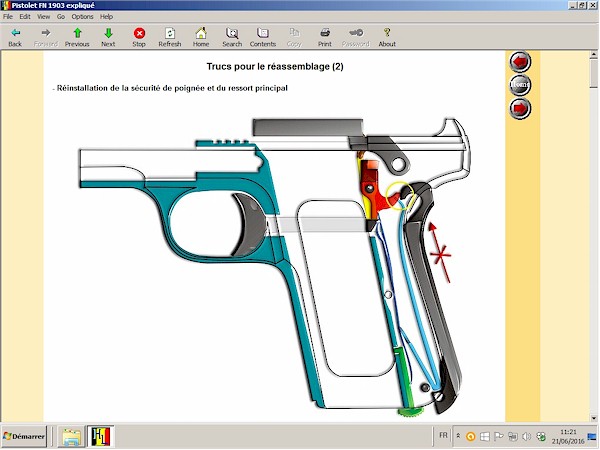The width and height of the screenshot is (600, 450).
Task: Click the red left arrow page button
Action: [x=520, y=62]
